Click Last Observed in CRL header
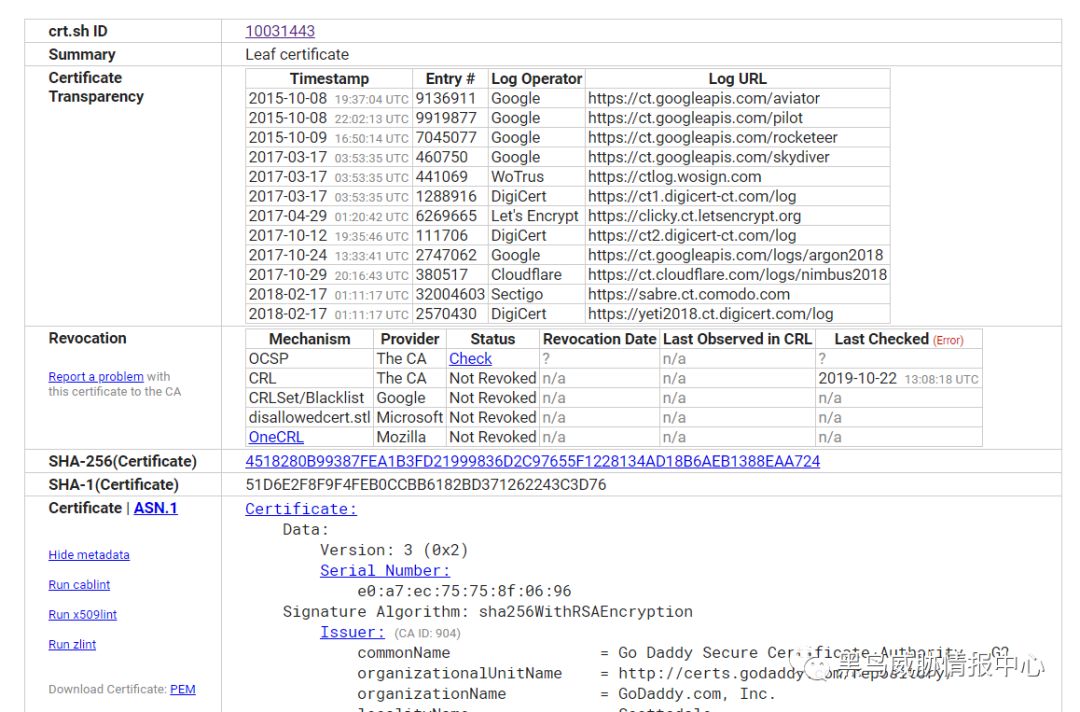The width and height of the screenshot is (1080, 712). (737, 339)
